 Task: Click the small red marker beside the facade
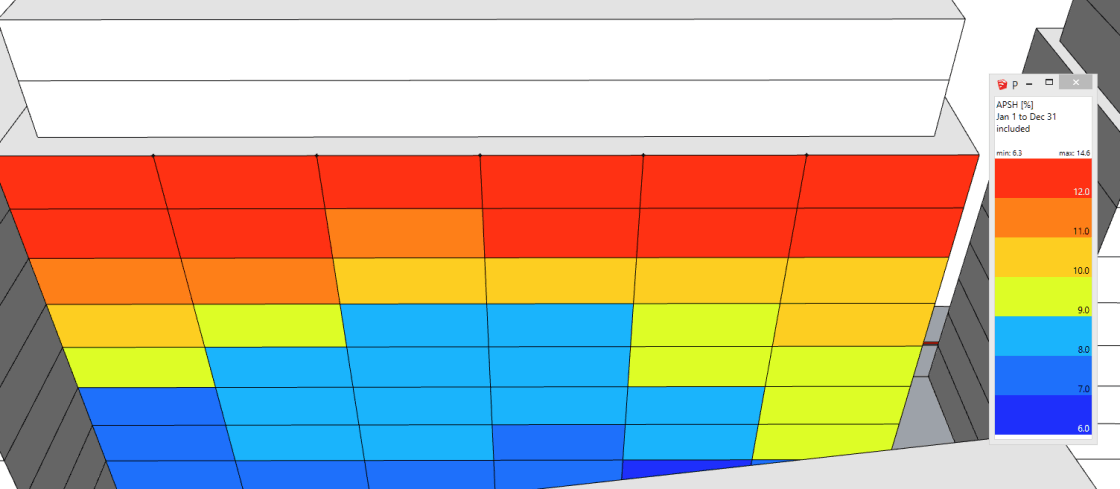pyautogui.click(x=929, y=344)
